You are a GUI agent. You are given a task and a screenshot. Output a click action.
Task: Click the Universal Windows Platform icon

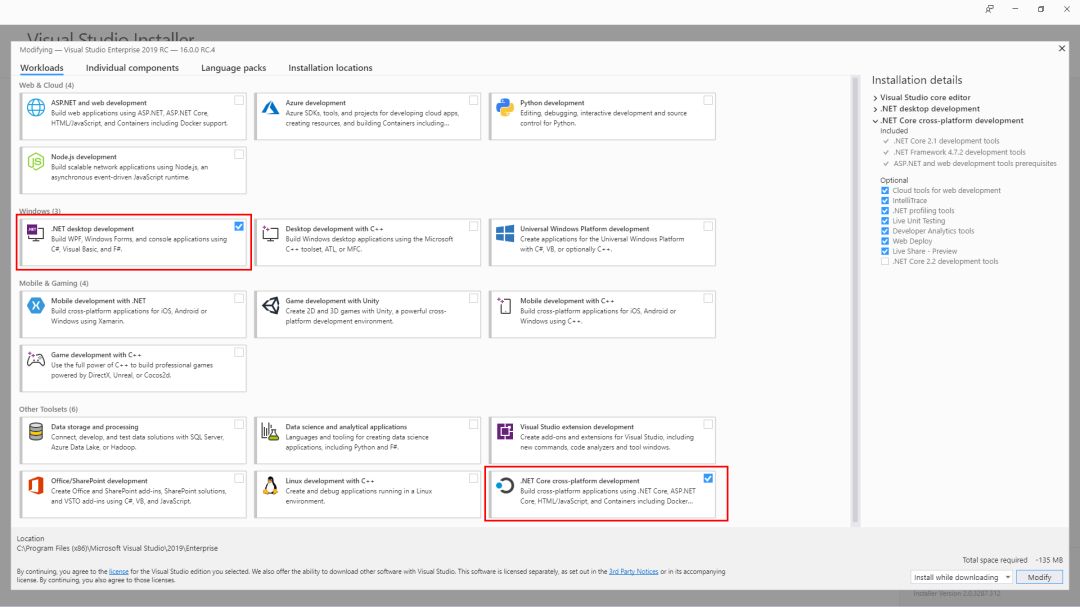point(505,234)
